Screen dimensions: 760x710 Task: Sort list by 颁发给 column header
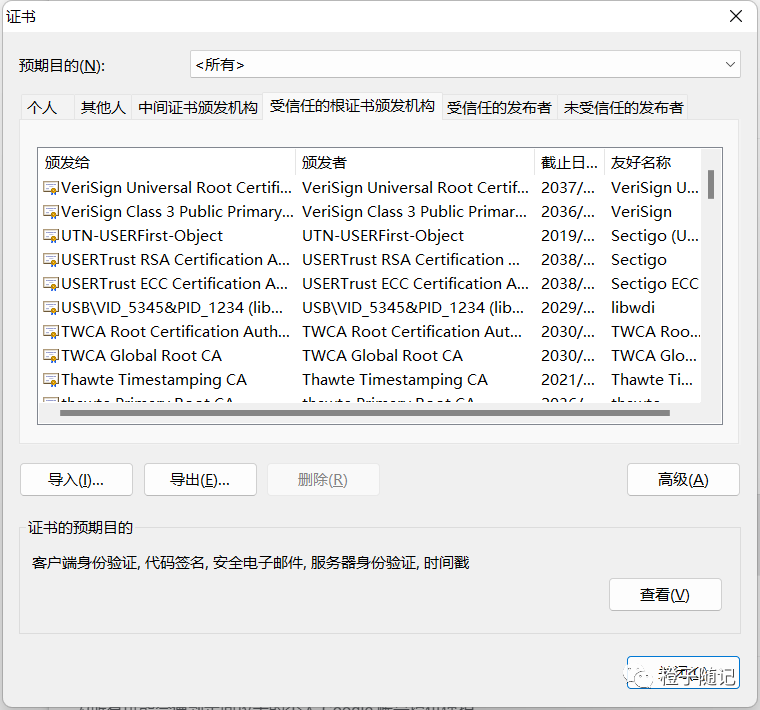167,162
